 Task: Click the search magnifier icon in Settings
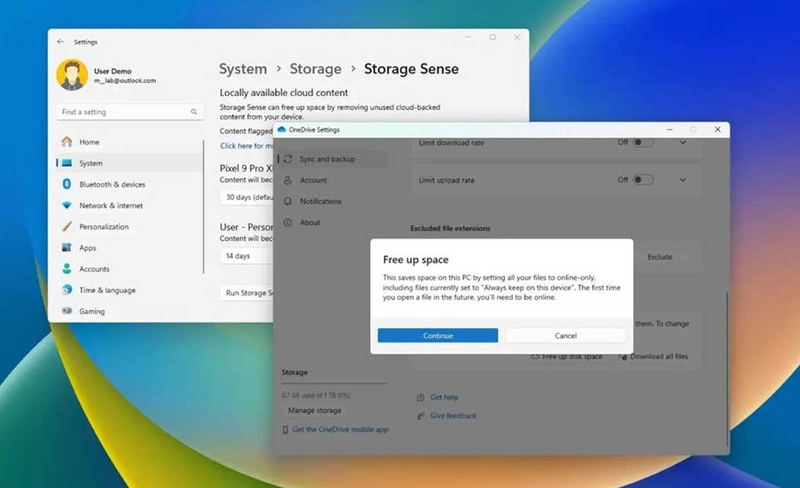tap(194, 112)
